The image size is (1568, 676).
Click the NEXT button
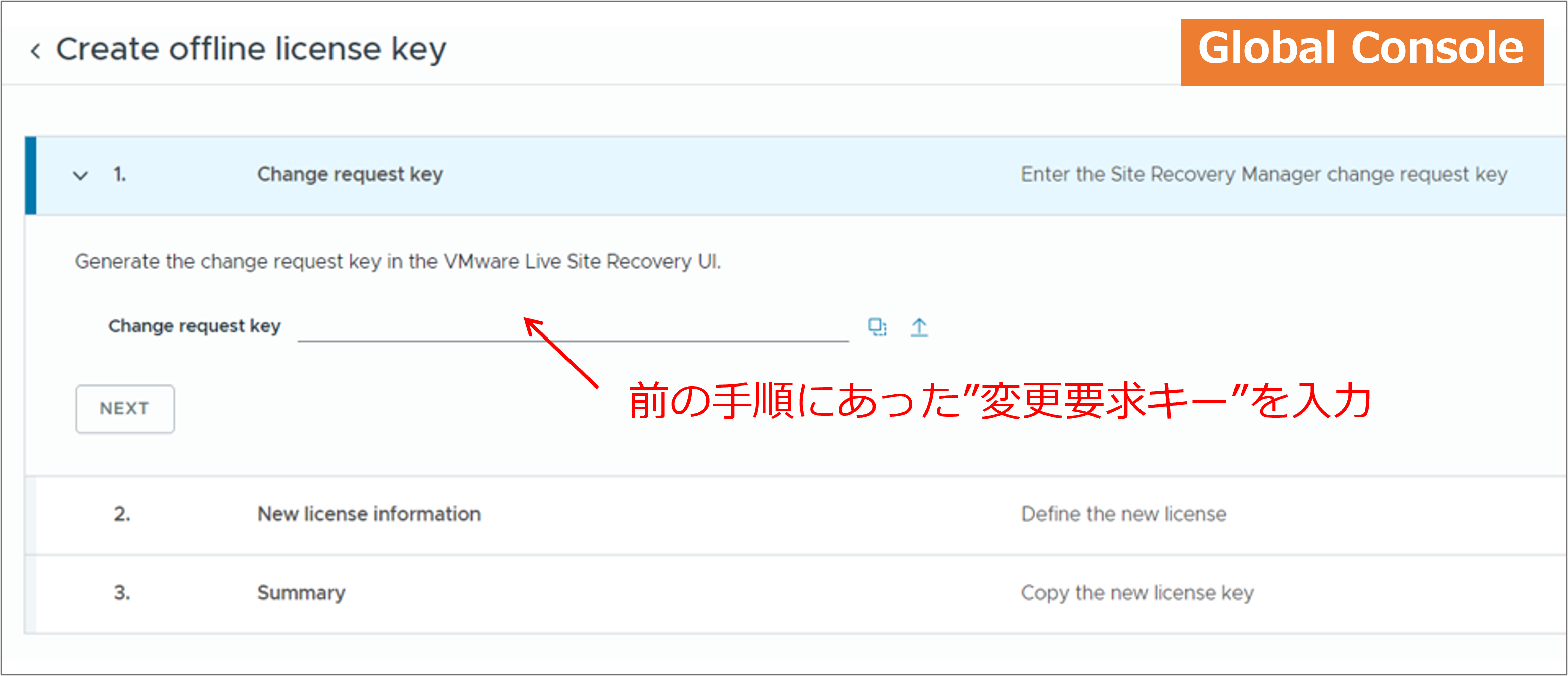(x=125, y=408)
